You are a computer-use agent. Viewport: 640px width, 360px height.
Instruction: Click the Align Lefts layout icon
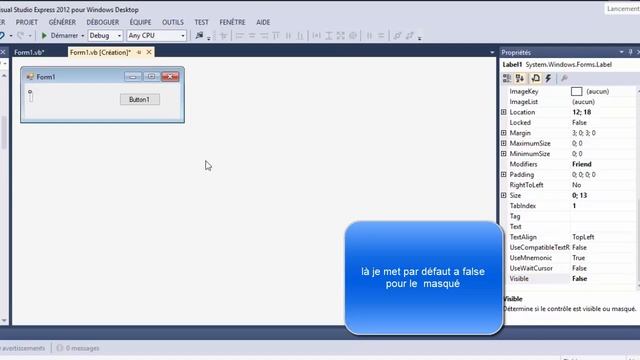(240, 36)
